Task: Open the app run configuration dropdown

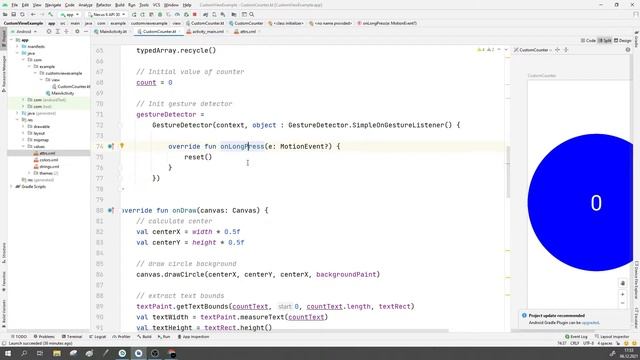Action: click(70, 14)
